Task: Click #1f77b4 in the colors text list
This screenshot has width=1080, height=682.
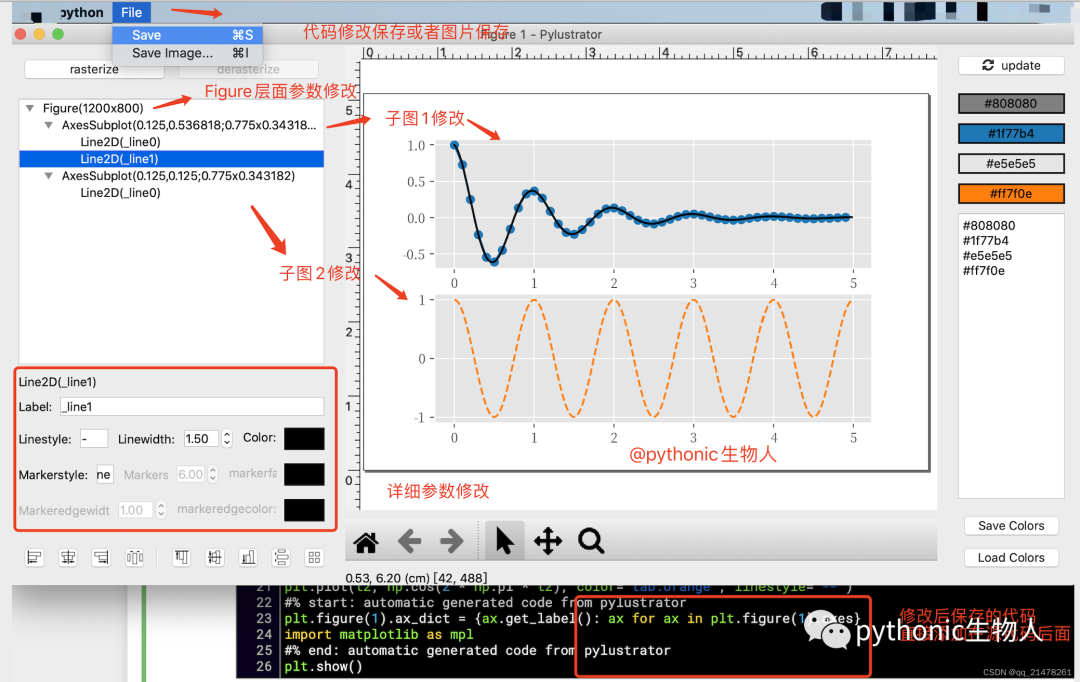Action: pyautogui.click(x=986, y=240)
